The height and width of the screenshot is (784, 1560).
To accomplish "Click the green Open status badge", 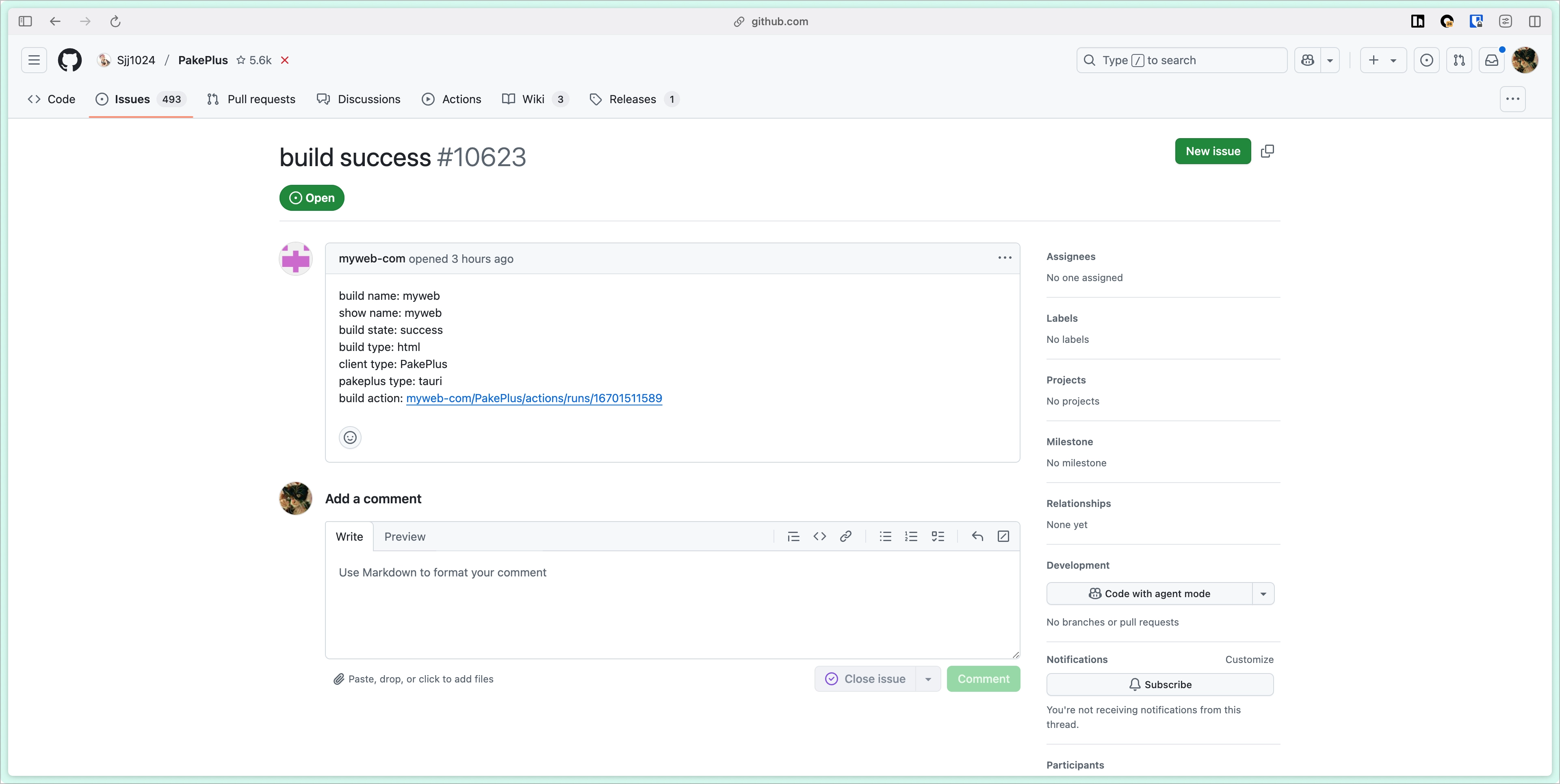I will click(312, 198).
